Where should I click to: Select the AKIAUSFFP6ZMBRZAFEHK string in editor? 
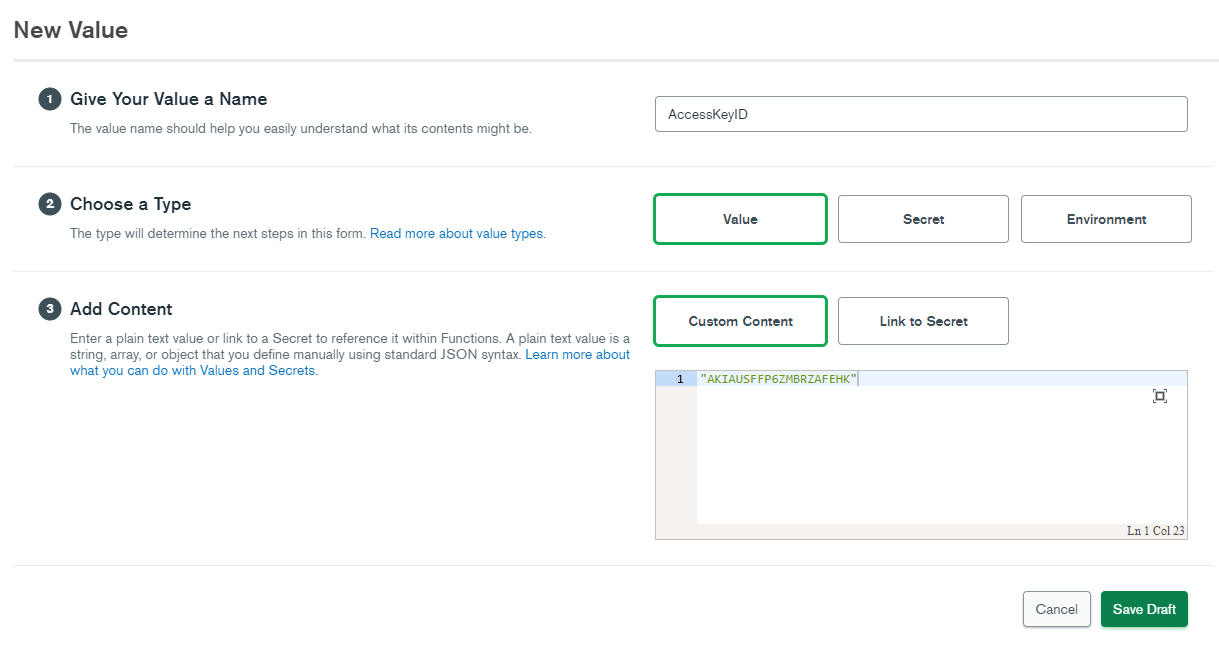pyautogui.click(x=777, y=378)
